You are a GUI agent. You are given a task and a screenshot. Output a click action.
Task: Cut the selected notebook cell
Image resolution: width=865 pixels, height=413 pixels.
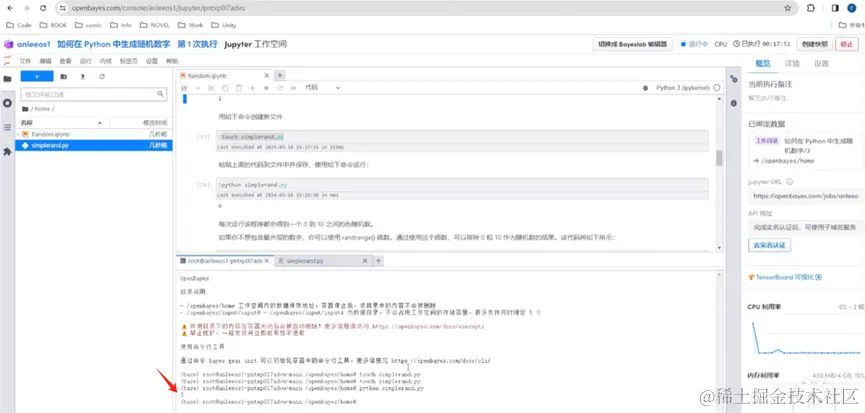pos(211,88)
